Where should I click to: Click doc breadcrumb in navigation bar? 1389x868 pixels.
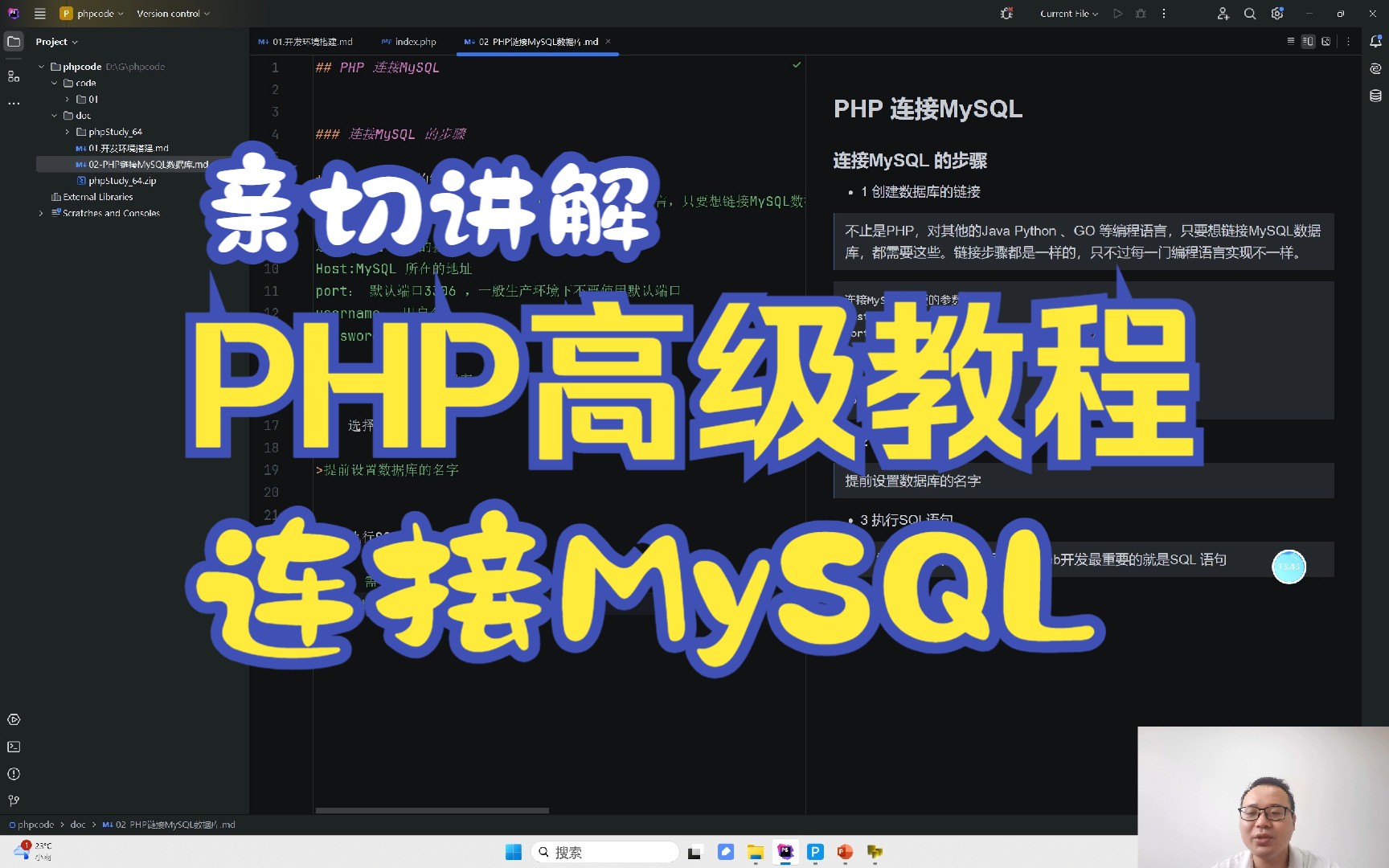tap(78, 825)
